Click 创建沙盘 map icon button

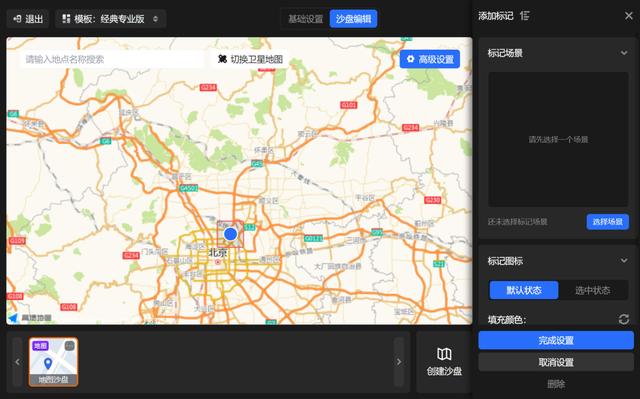click(444, 361)
